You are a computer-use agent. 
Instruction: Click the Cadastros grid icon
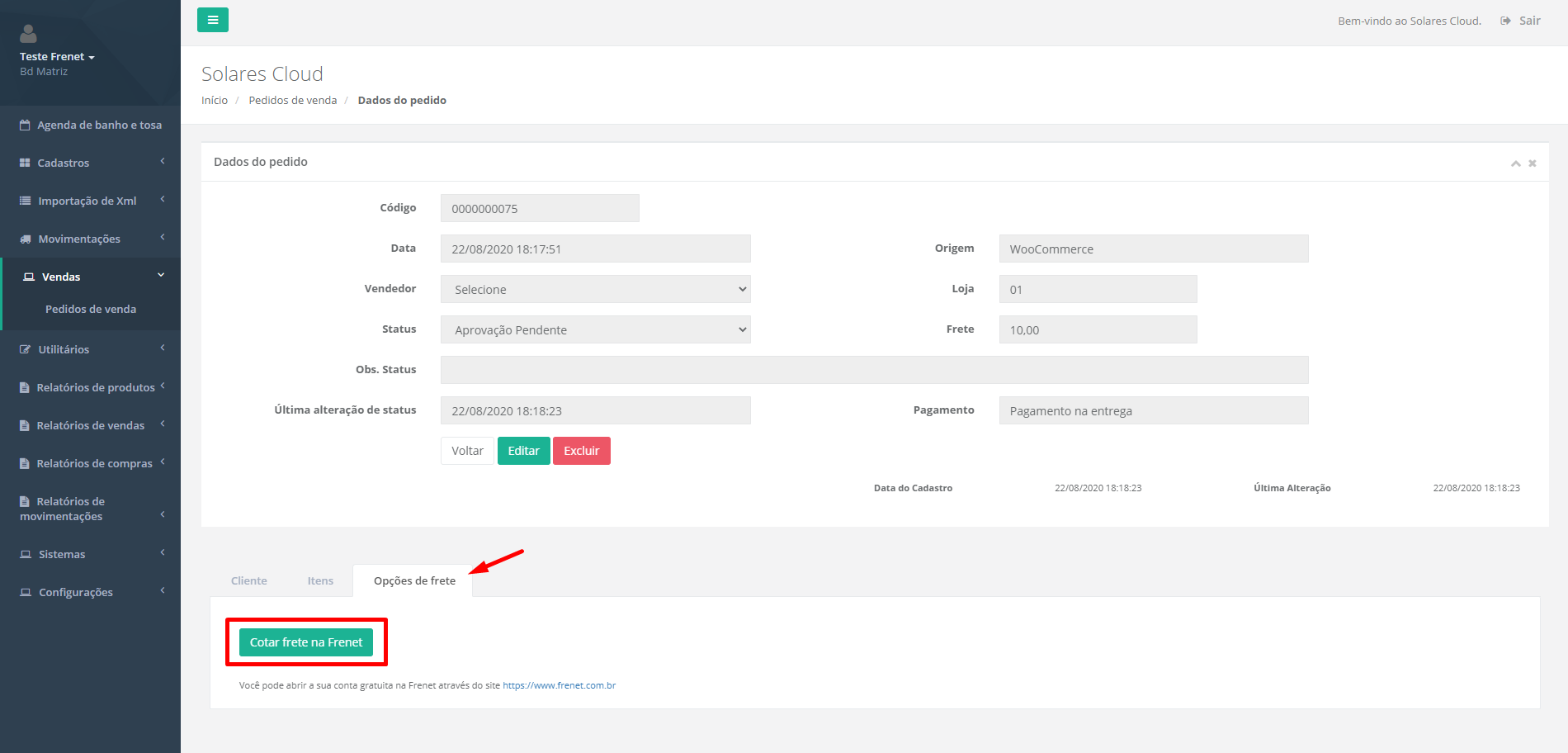point(25,163)
